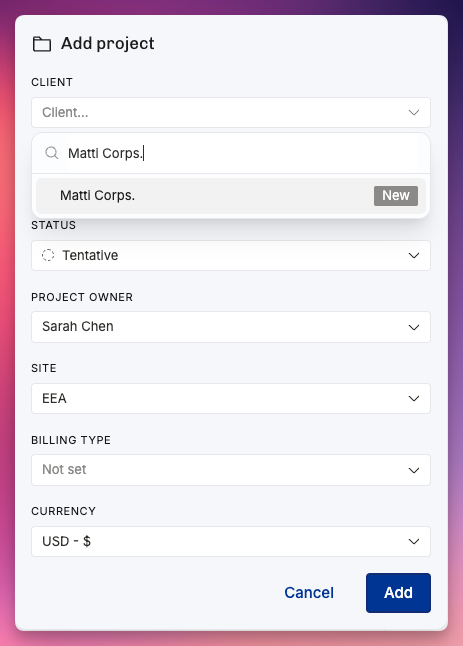The width and height of the screenshot is (463, 646).
Task: Open the USD - $ currency dropdown
Action: click(x=231, y=541)
